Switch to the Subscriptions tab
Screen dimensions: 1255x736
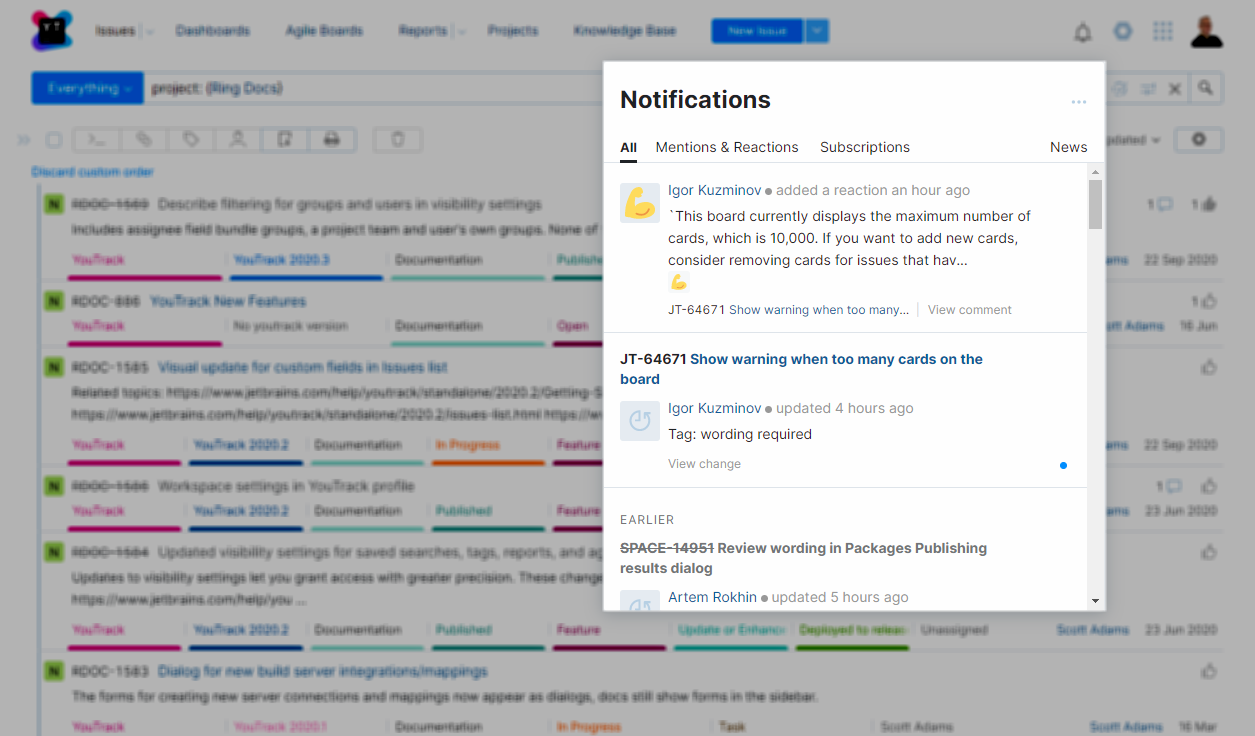pyautogui.click(x=864, y=147)
